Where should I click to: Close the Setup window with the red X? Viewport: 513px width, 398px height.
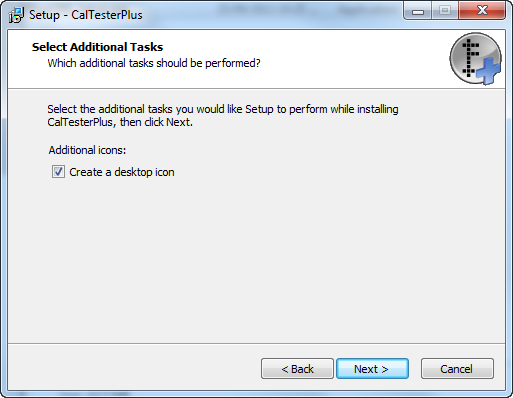(x=482, y=11)
